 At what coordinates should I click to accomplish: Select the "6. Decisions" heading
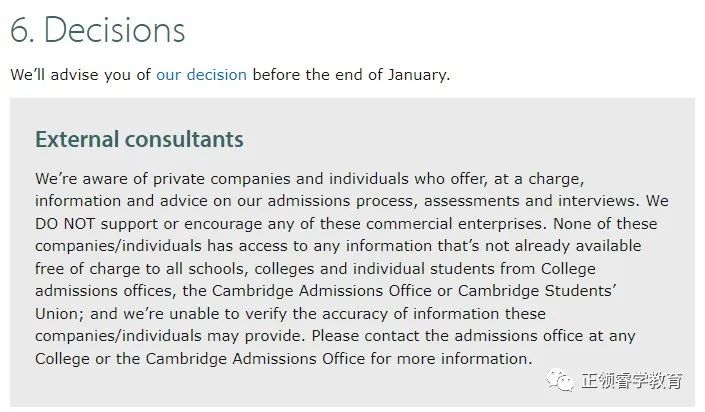tap(98, 30)
